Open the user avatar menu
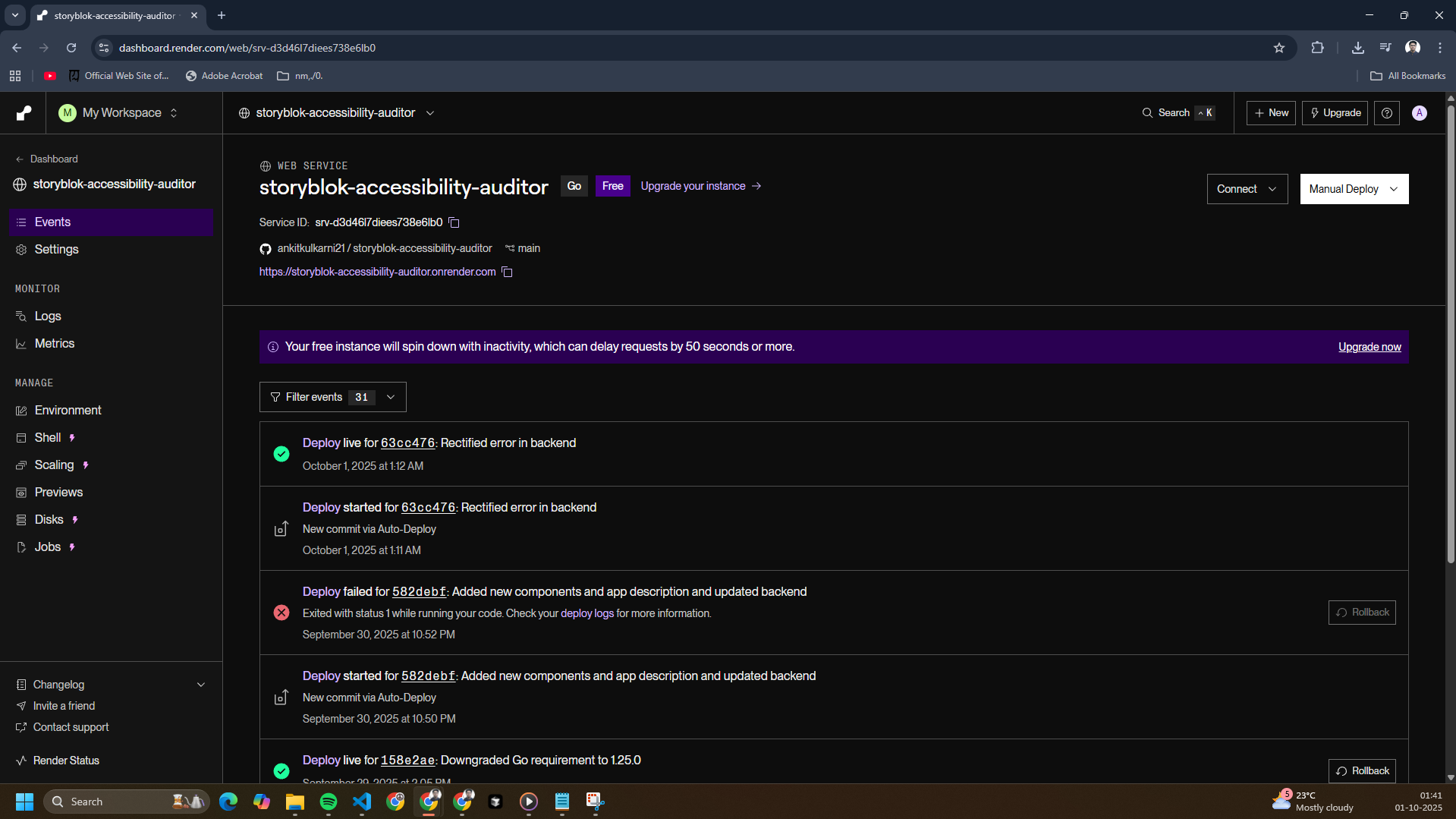 coord(1419,113)
